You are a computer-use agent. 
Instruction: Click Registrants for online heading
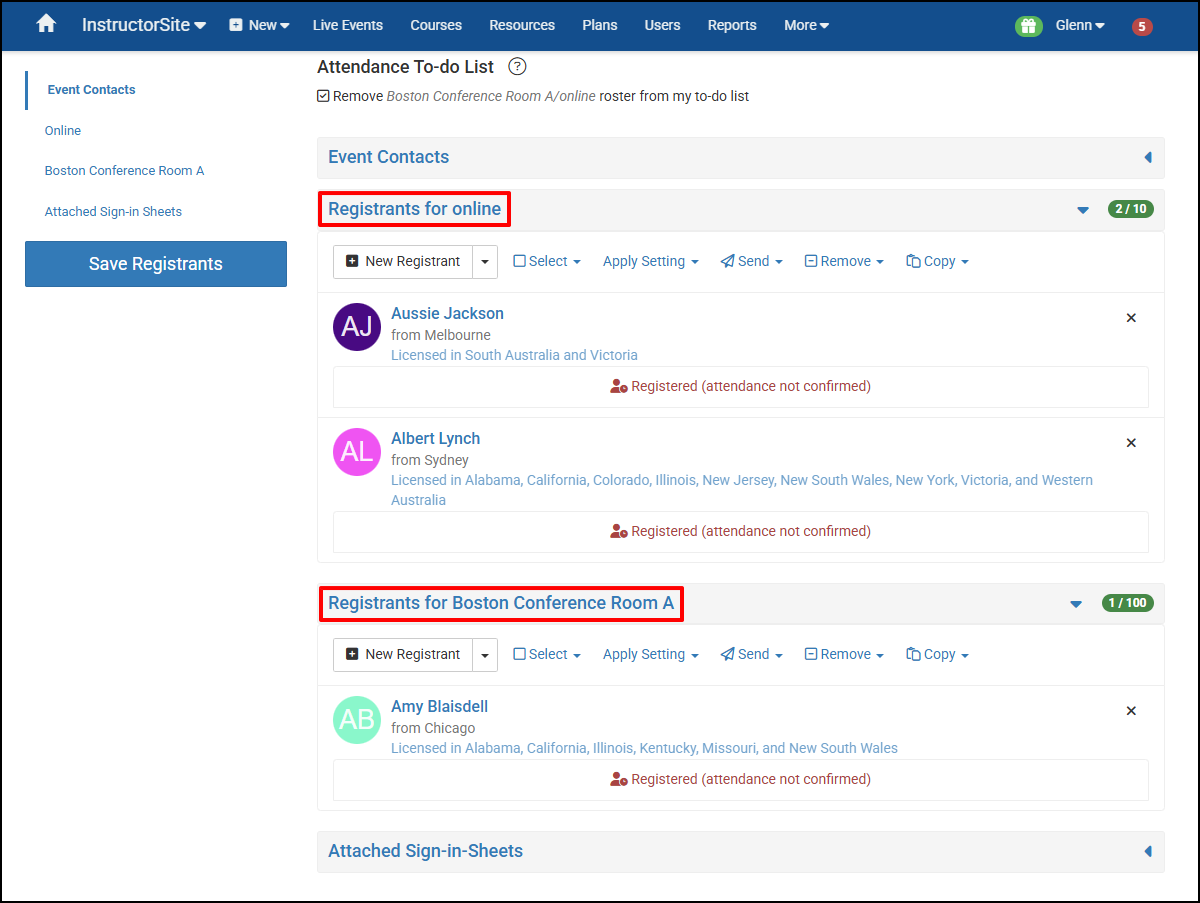(414, 209)
